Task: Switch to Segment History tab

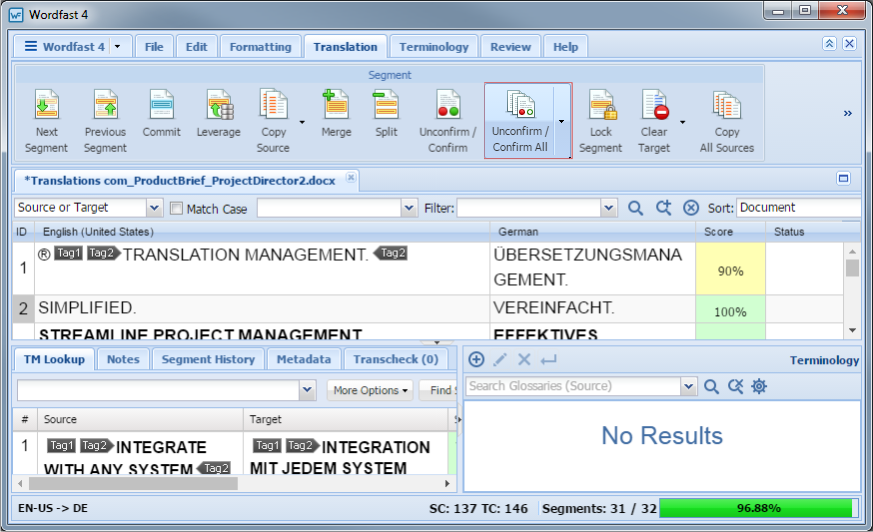Action: (x=208, y=359)
